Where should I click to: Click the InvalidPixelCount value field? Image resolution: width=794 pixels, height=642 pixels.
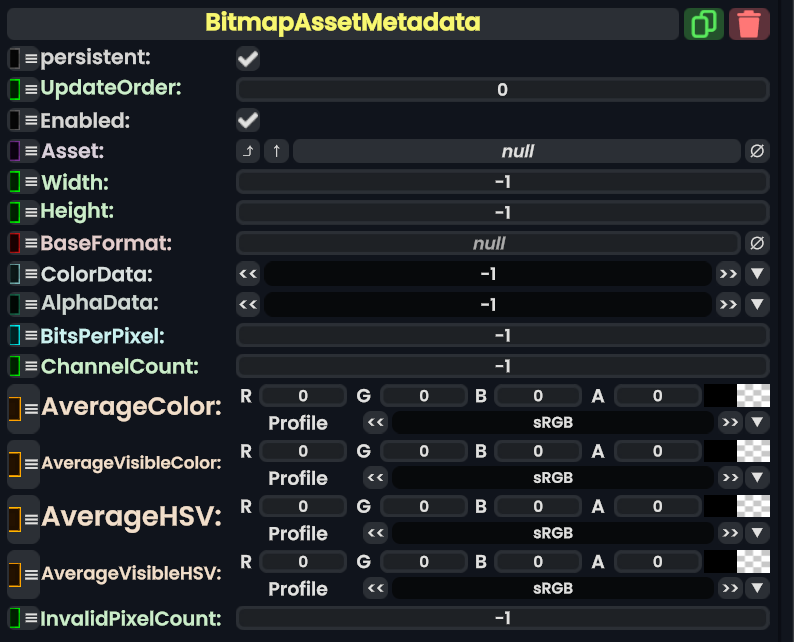502,618
